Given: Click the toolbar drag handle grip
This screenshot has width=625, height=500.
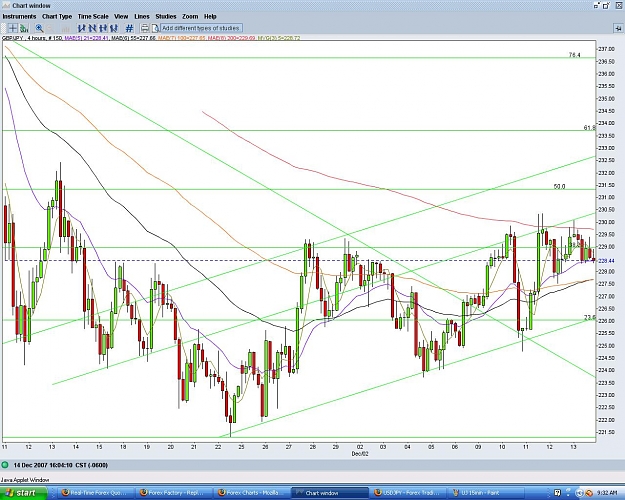Looking at the screenshot, I should coord(4,28).
